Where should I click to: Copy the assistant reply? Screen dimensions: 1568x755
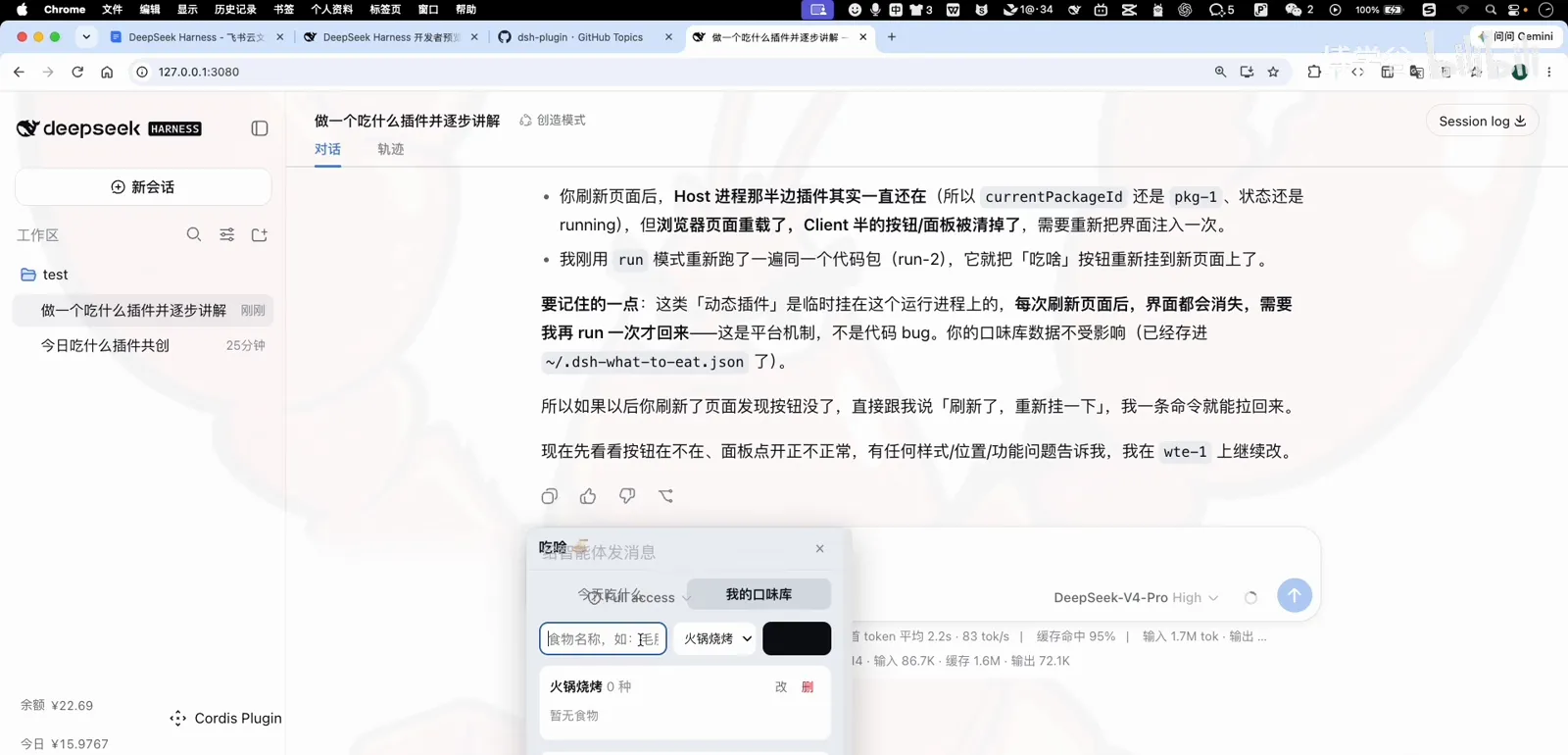[550, 496]
